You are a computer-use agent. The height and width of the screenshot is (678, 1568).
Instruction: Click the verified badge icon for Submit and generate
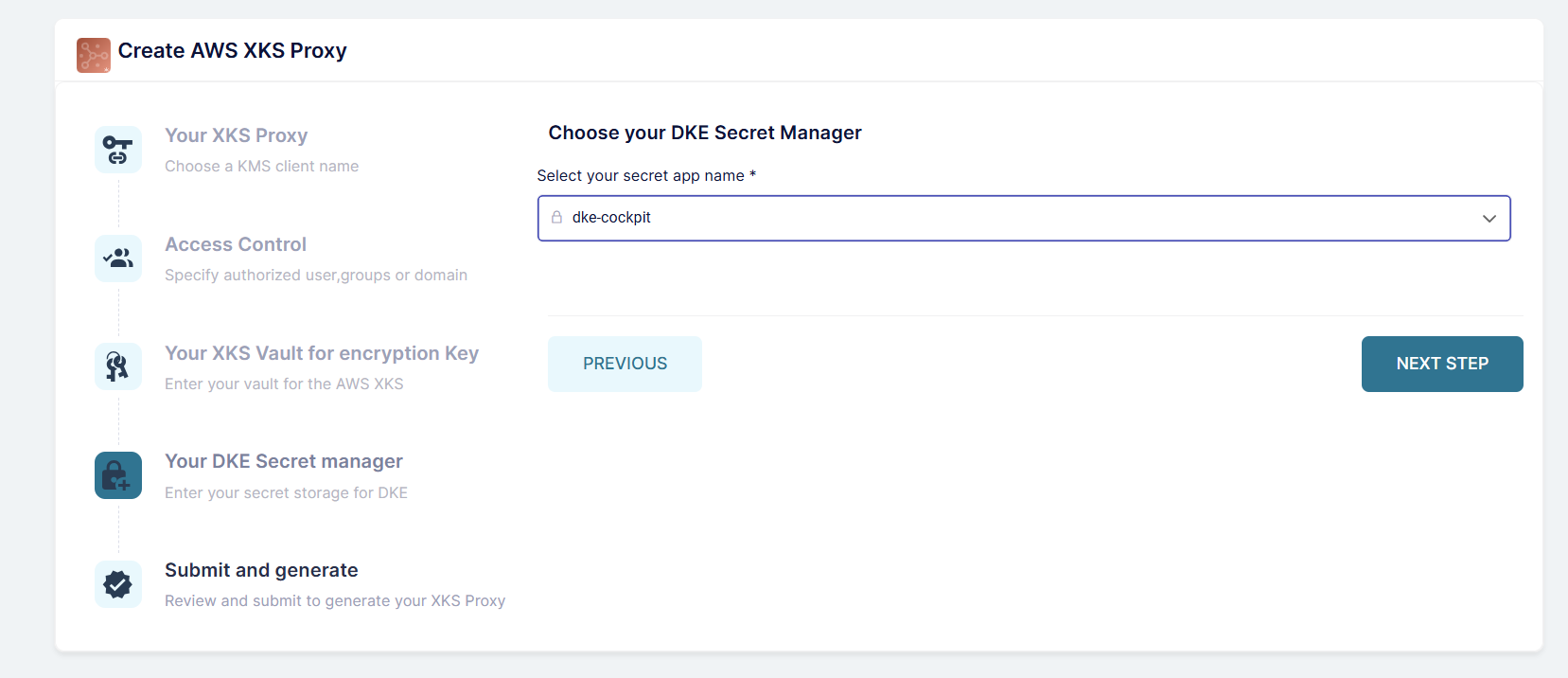118,584
